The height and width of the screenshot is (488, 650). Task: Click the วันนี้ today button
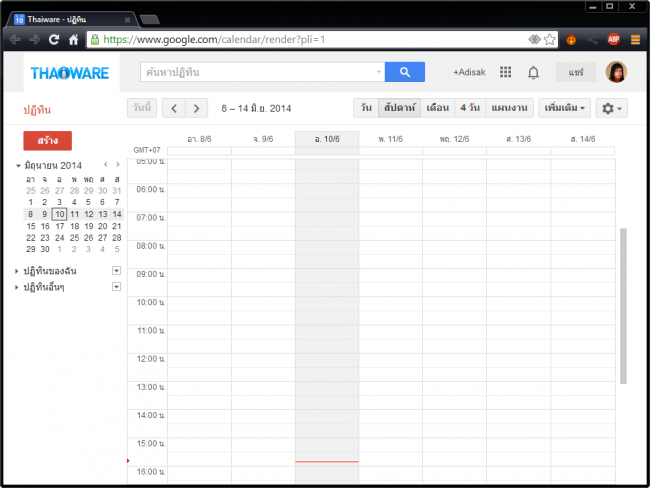(142, 108)
